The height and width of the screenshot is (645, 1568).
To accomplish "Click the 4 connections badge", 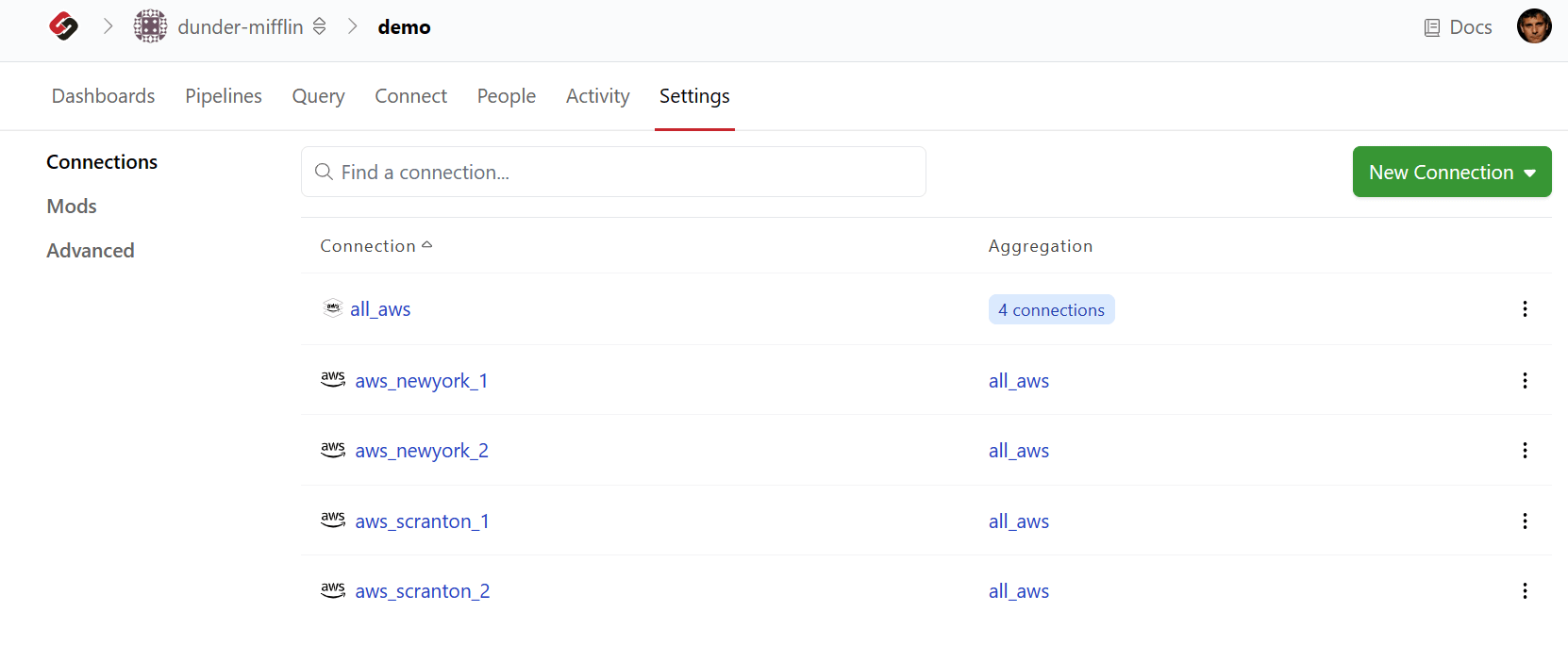I will (x=1052, y=309).
